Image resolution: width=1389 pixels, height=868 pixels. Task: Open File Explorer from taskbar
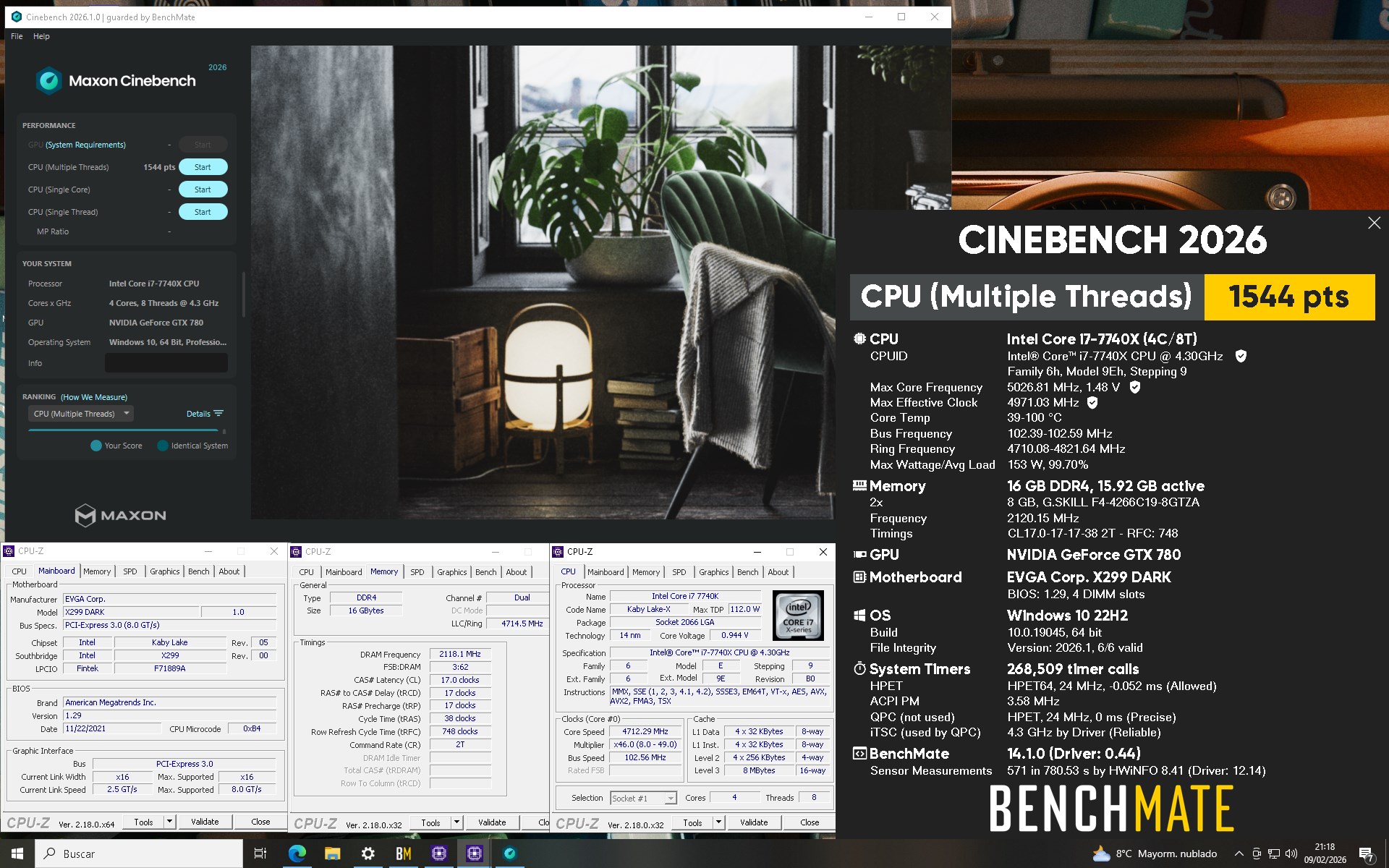pyautogui.click(x=332, y=854)
